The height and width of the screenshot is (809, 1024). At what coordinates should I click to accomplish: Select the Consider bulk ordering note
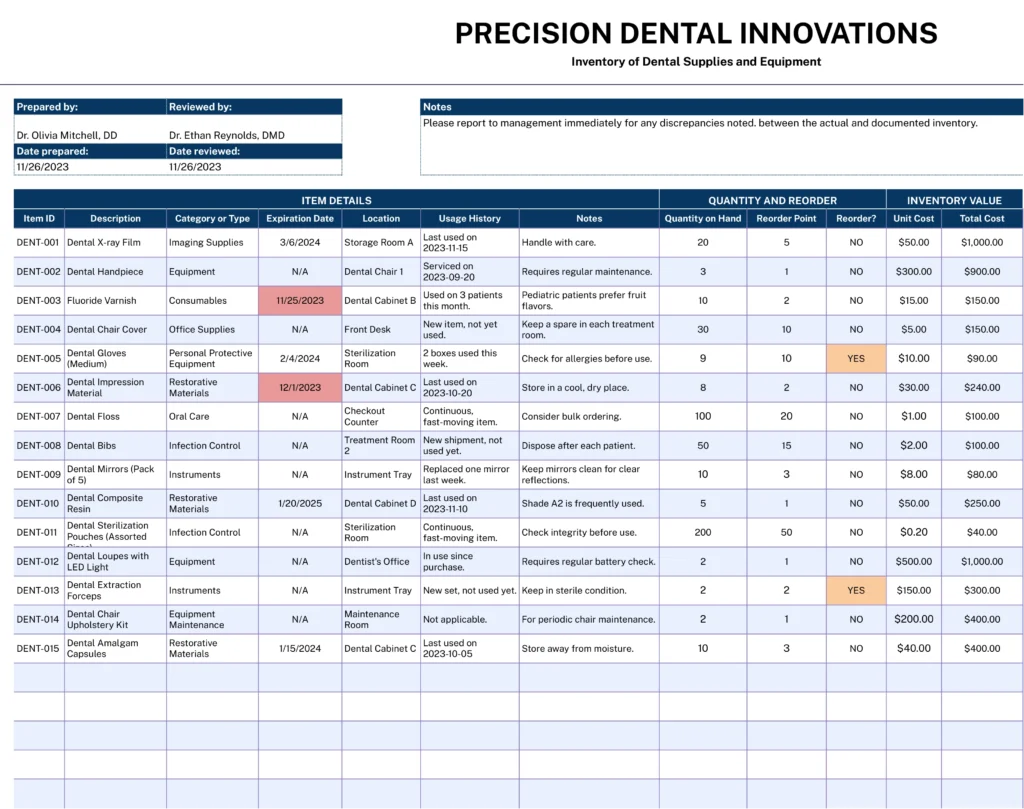click(x=589, y=417)
